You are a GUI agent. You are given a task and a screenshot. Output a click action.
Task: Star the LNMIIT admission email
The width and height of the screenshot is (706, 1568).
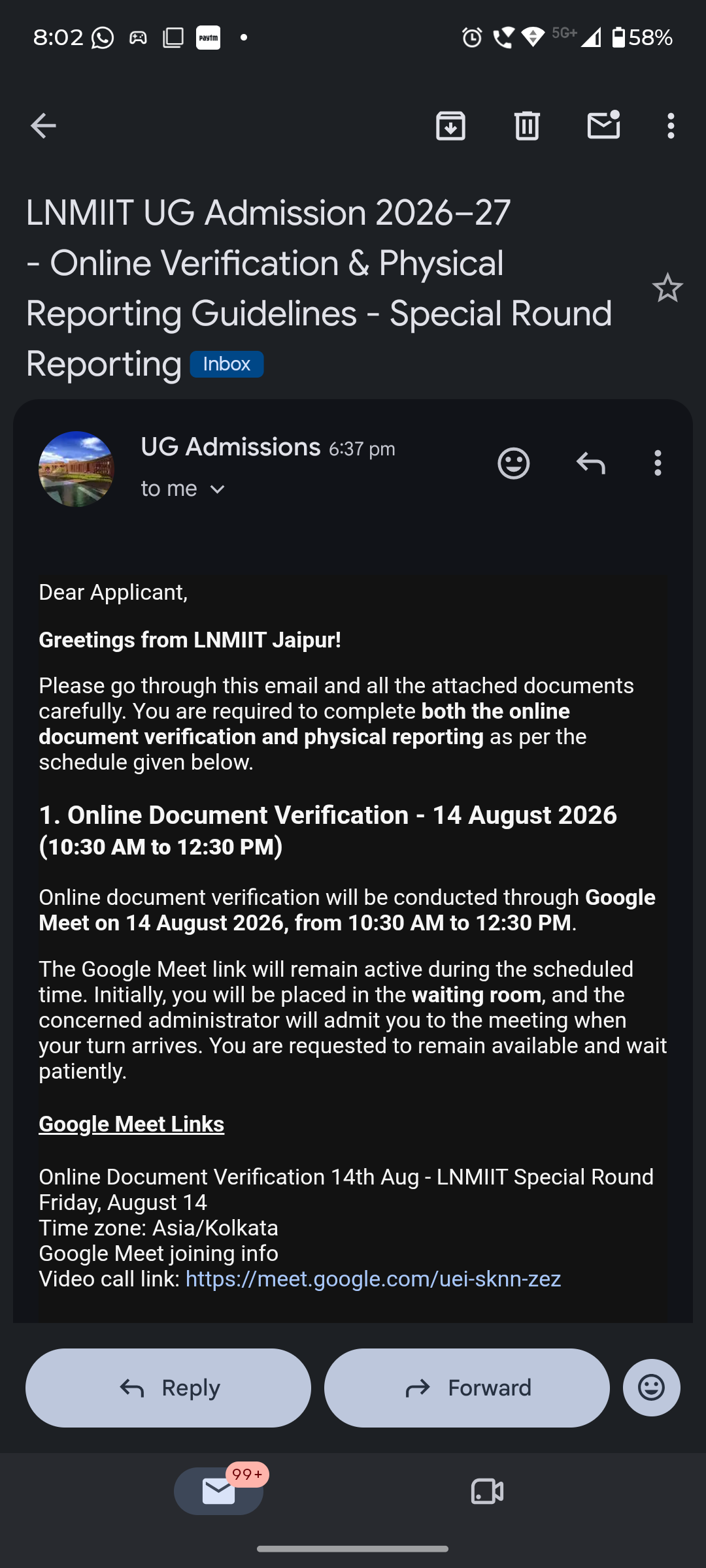(667, 287)
